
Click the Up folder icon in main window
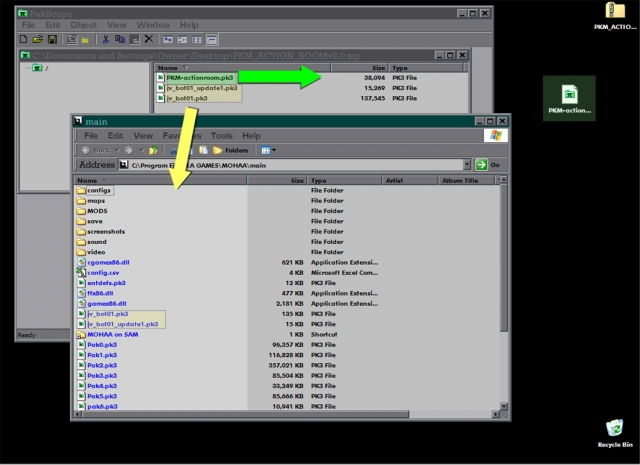pyautogui.click(x=153, y=150)
